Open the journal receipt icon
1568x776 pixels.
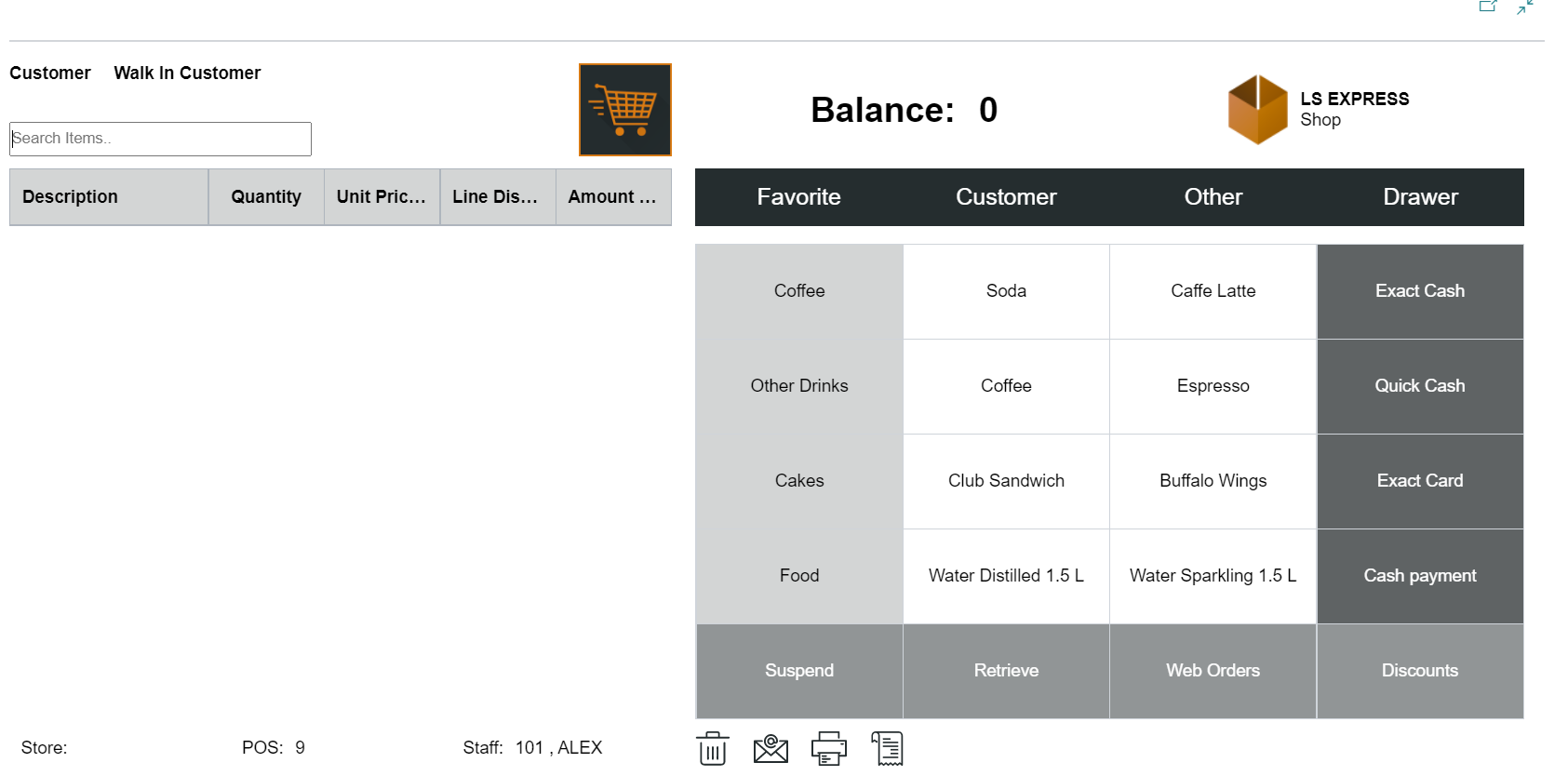pos(887,747)
